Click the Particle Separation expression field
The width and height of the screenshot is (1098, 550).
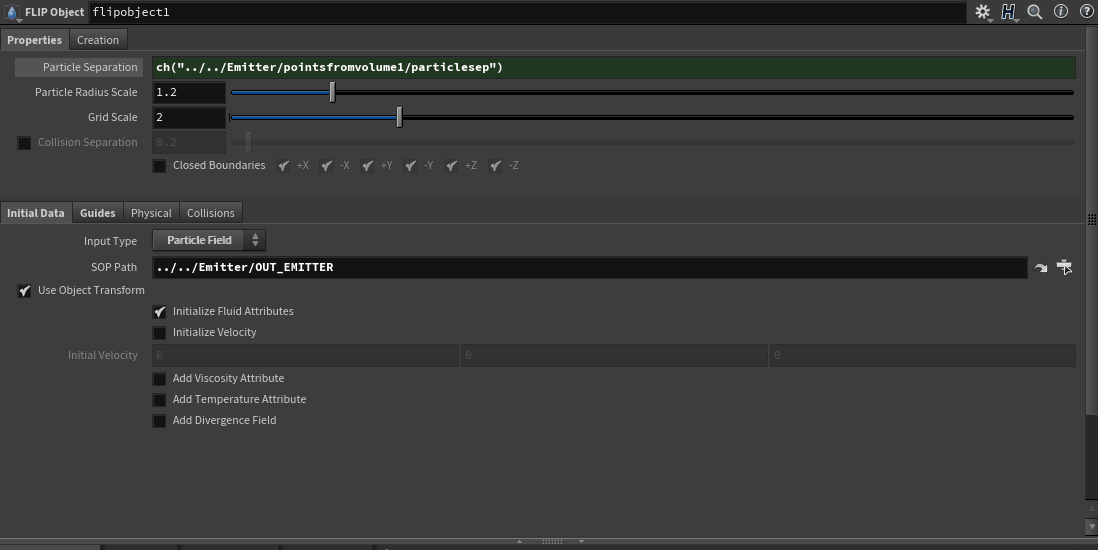pyautogui.click(x=614, y=67)
